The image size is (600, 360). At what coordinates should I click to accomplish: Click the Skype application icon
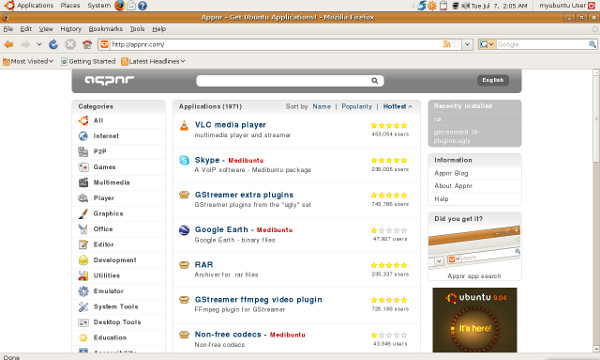click(184, 160)
